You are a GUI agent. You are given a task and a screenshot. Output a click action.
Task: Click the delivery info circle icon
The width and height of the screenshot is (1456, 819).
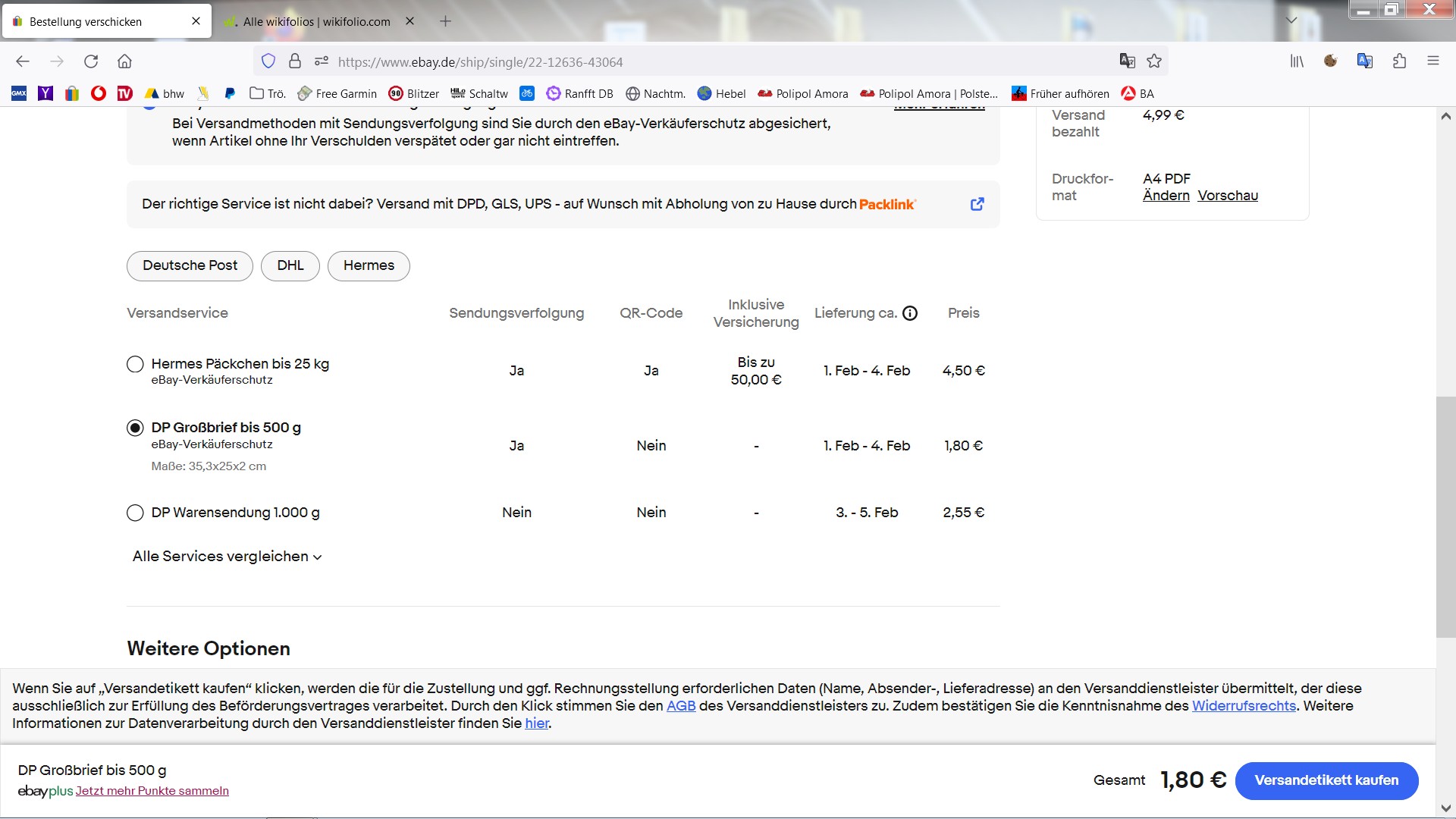(x=910, y=313)
